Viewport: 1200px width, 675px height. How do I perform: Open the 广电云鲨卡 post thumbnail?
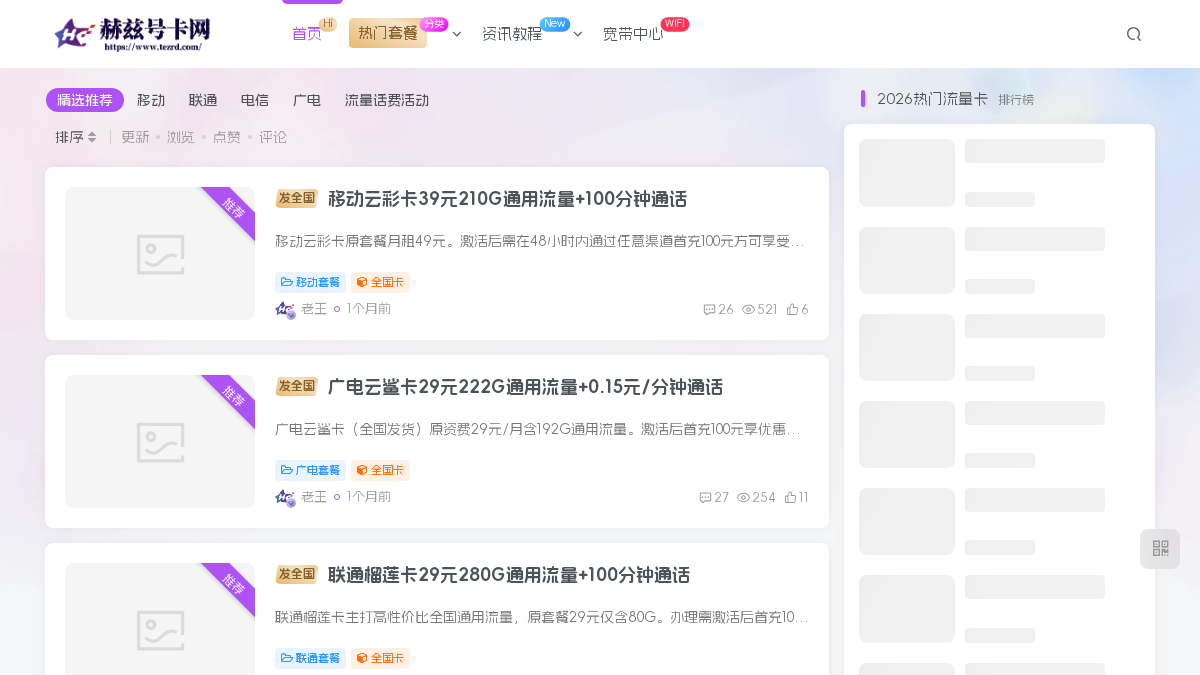pos(160,441)
